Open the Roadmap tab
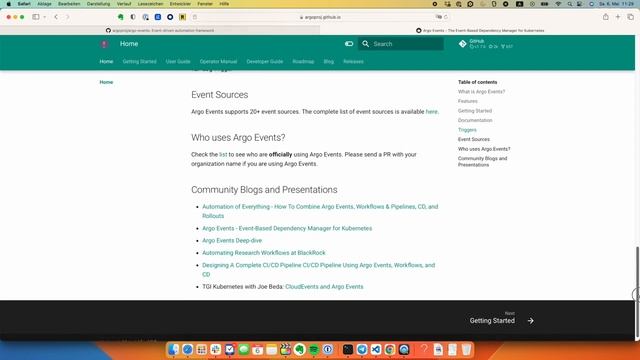This screenshot has width=640, height=360. point(303,61)
